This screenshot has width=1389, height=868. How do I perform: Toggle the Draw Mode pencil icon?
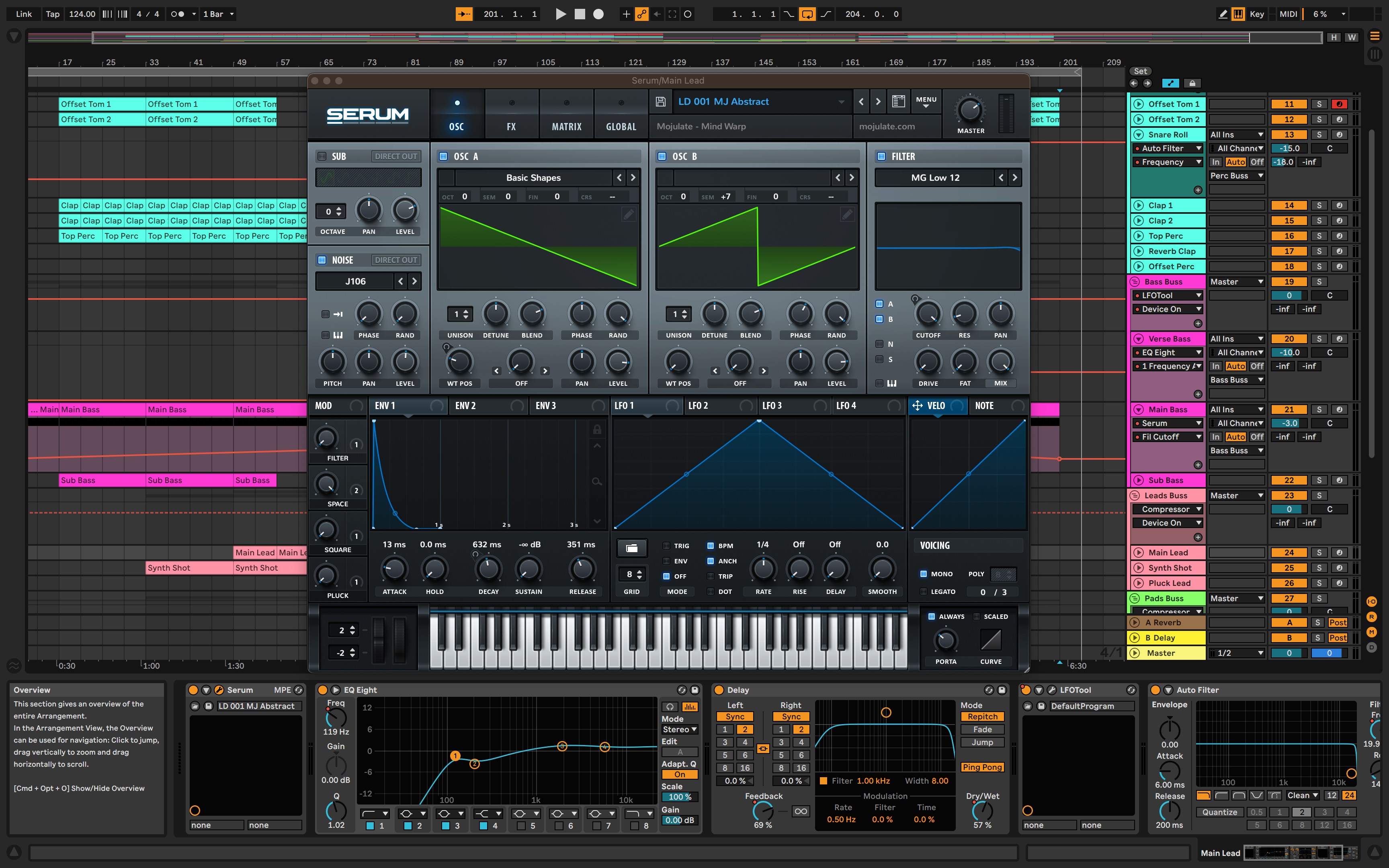click(x=1223, y=14)
